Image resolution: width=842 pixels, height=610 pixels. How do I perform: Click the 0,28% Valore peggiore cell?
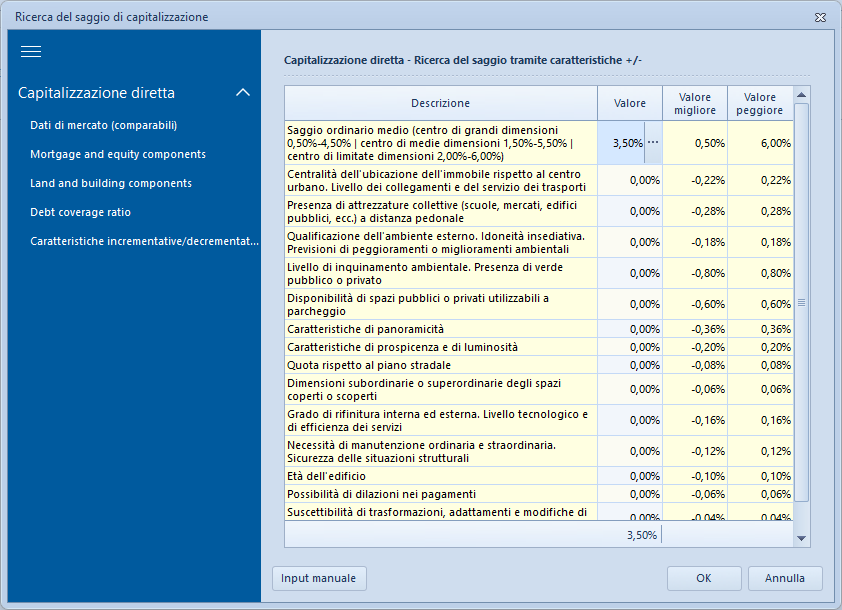click(x=760, y=212)
